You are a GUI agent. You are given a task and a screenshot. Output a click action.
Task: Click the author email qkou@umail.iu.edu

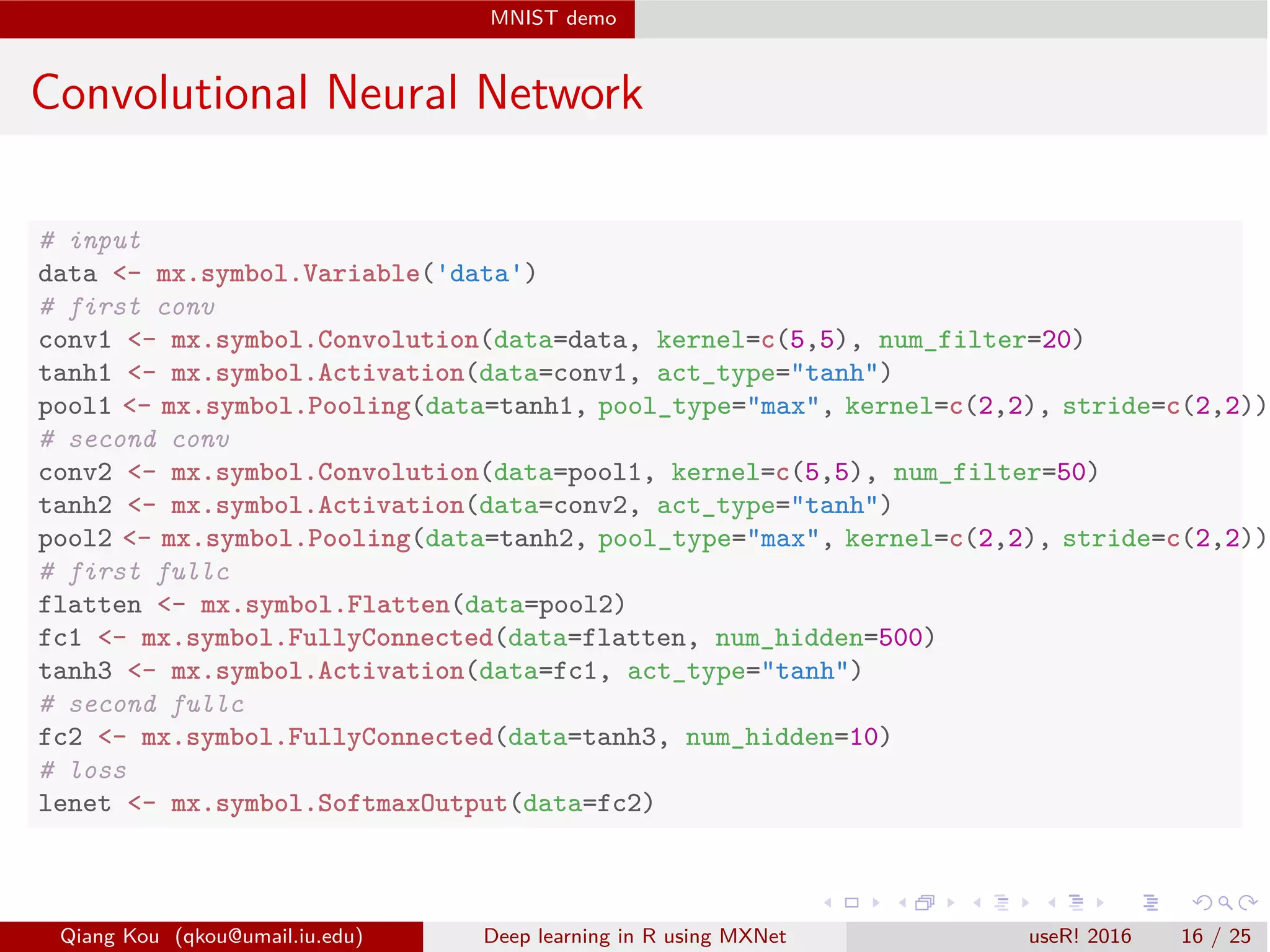pos(269,936)
